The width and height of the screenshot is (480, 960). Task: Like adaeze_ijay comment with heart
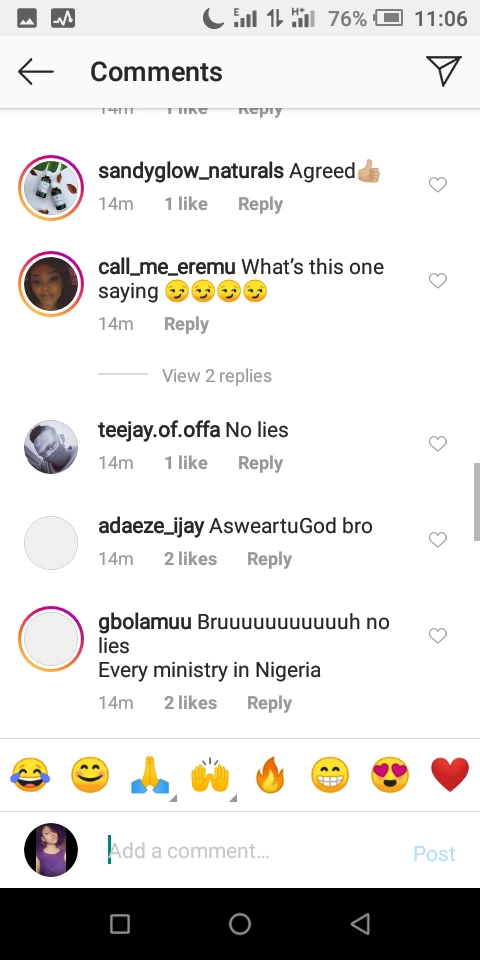438,539
